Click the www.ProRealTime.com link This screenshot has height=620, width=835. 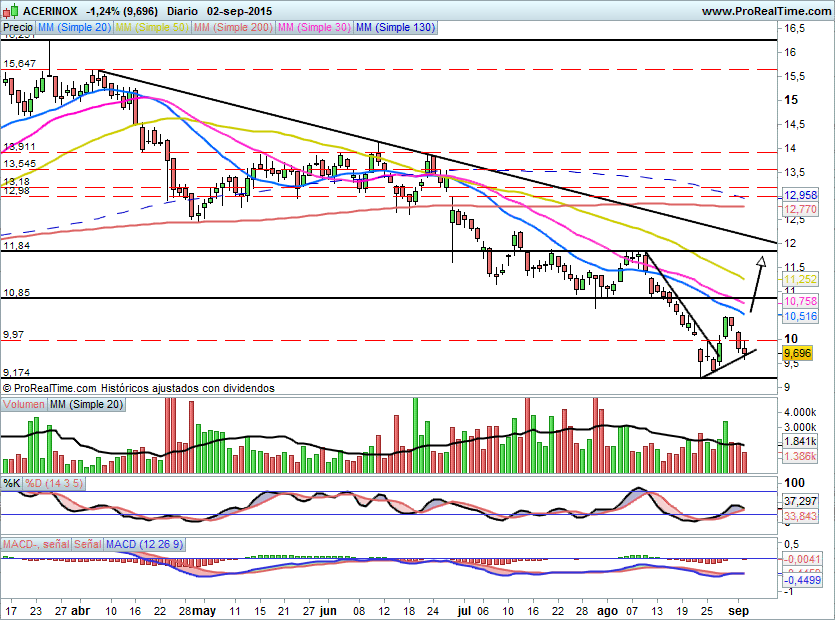tap(766, 10)
